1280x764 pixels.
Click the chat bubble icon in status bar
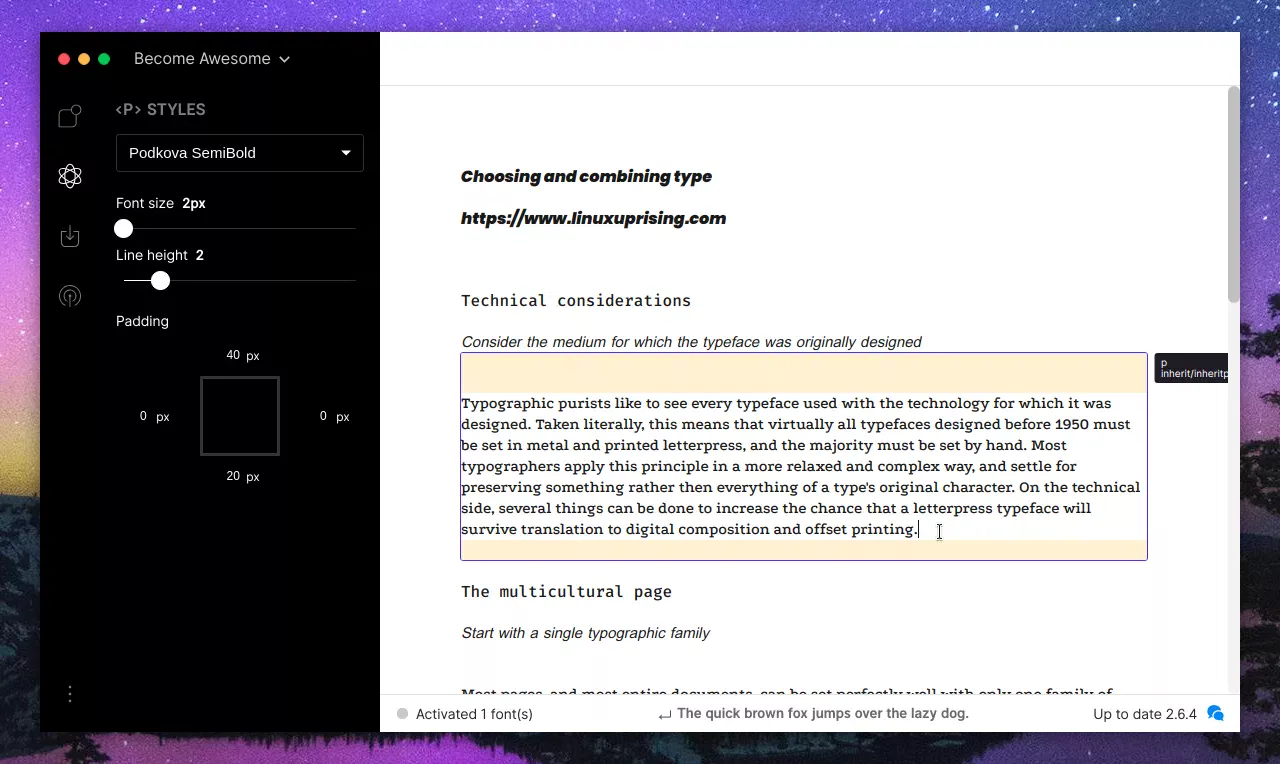click(x=1216, y=713)
